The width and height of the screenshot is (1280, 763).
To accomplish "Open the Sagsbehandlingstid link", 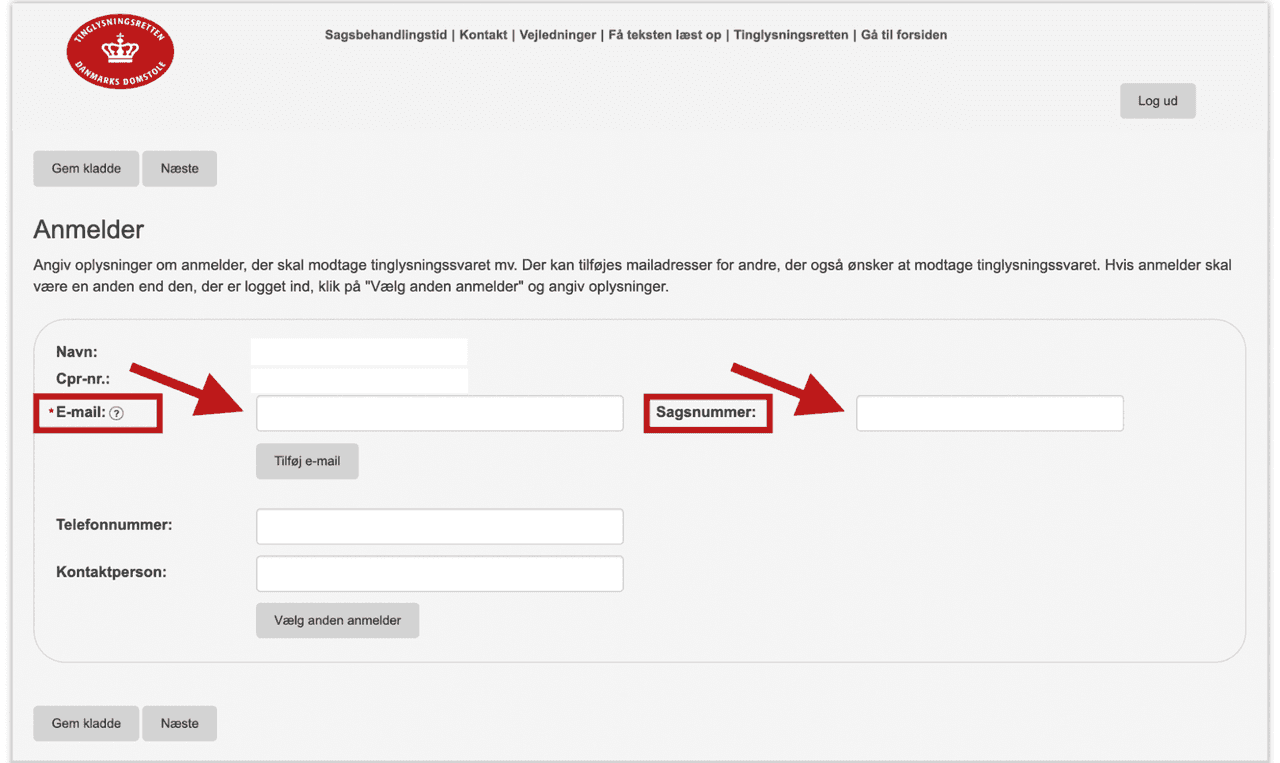I will [x=385, y=35].
